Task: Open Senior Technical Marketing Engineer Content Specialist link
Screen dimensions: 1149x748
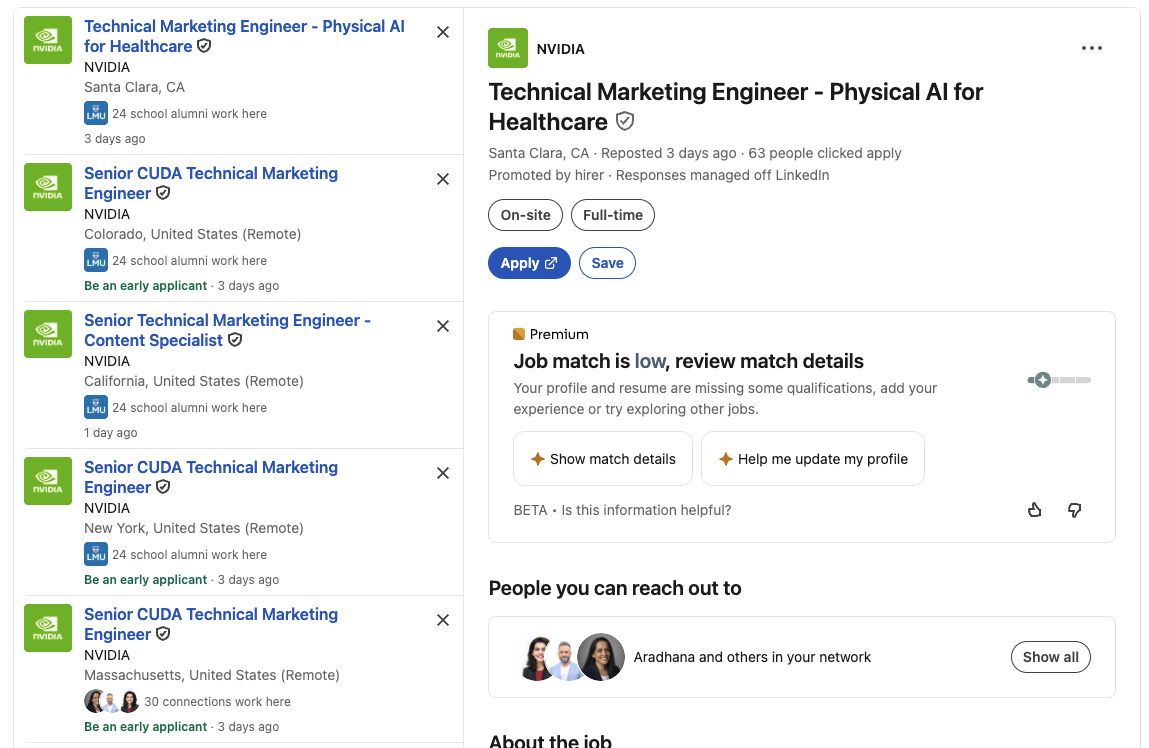Action: pos(227,330)
